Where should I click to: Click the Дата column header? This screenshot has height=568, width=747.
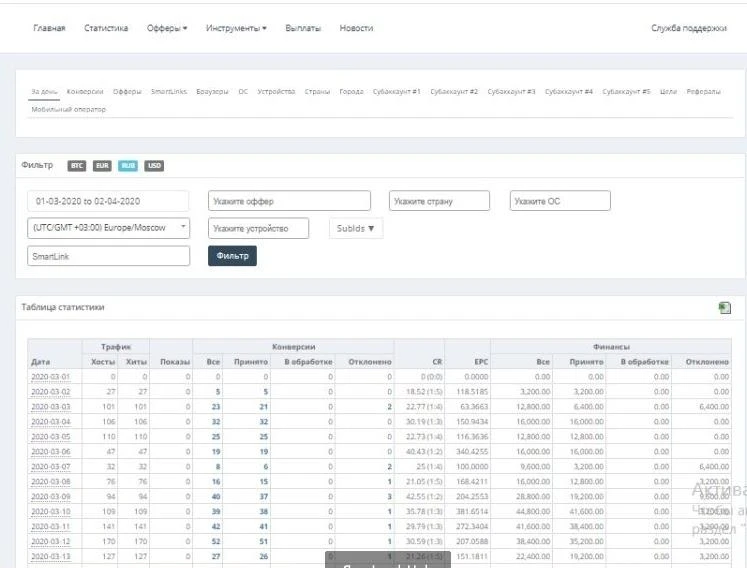40,362
